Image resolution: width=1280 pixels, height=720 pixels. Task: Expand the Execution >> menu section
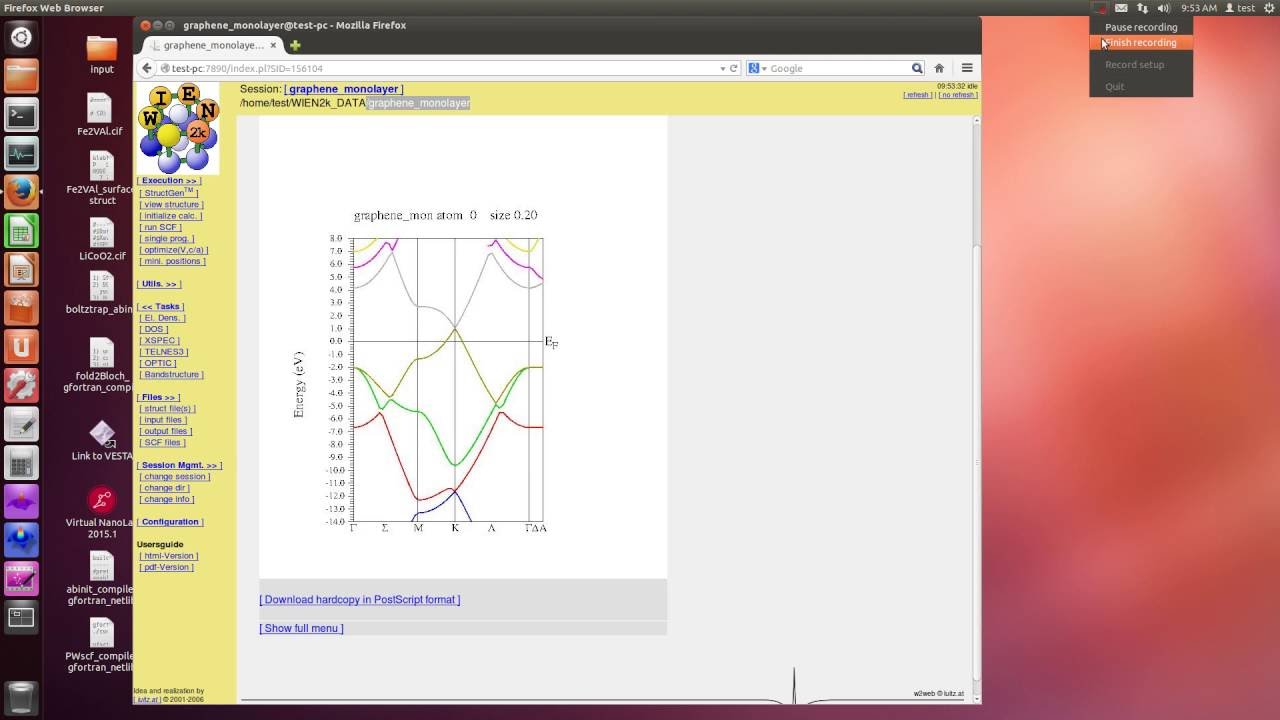[x=169, y=181]
